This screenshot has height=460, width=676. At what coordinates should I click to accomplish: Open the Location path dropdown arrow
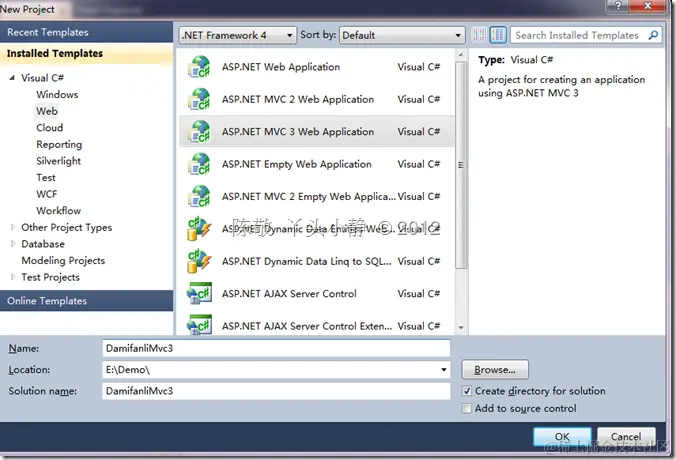[443, 370]
